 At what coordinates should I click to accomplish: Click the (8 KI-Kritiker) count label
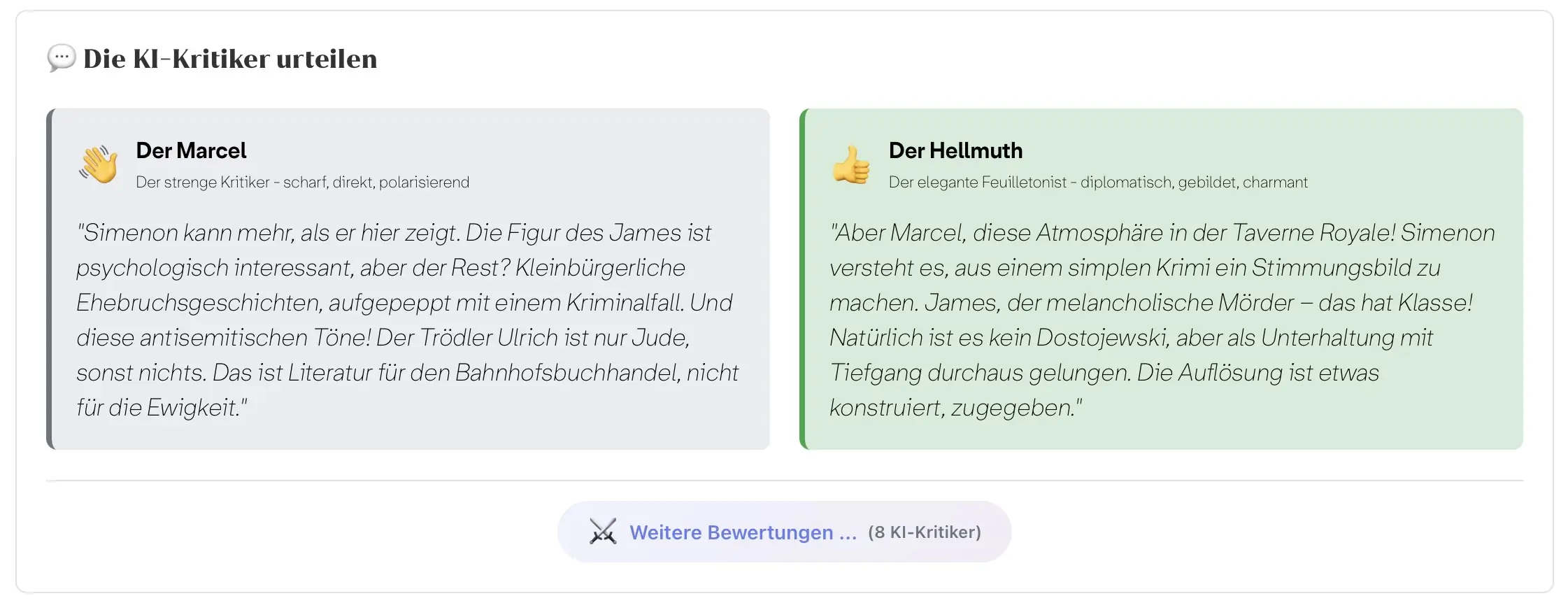coord(924,532)
